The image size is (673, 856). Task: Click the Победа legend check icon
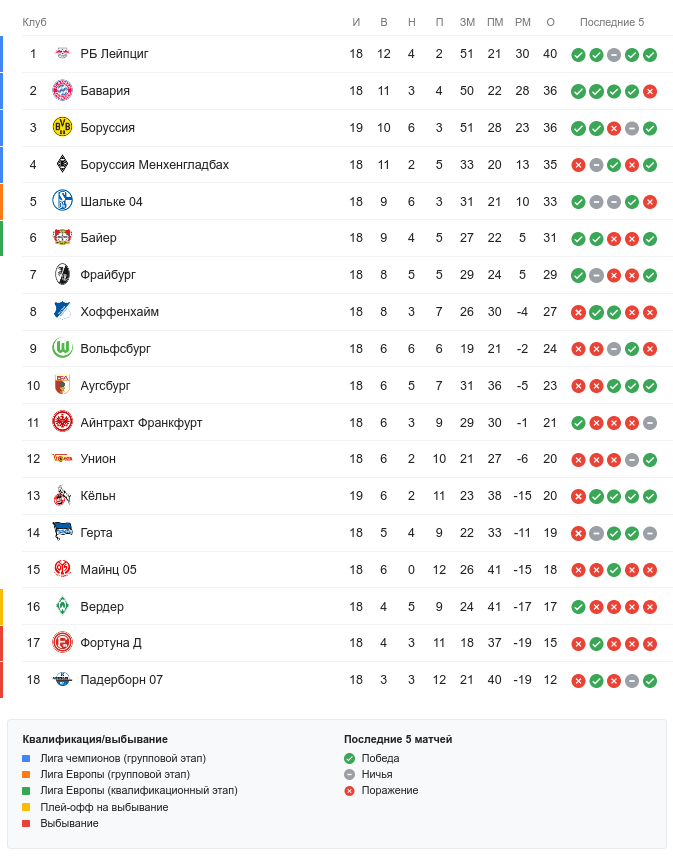[x=349, y=758]
